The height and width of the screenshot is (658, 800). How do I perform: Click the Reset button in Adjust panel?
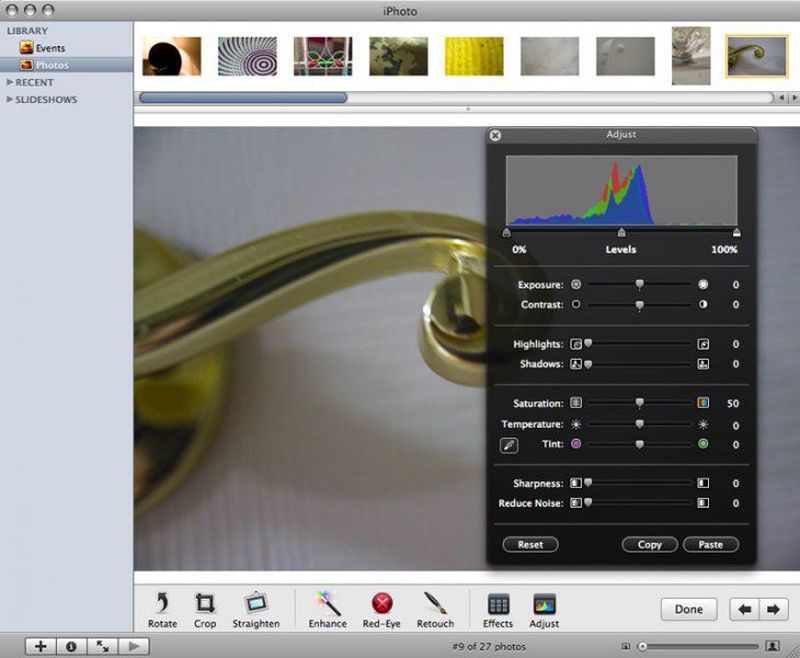(x=530, y=545)
